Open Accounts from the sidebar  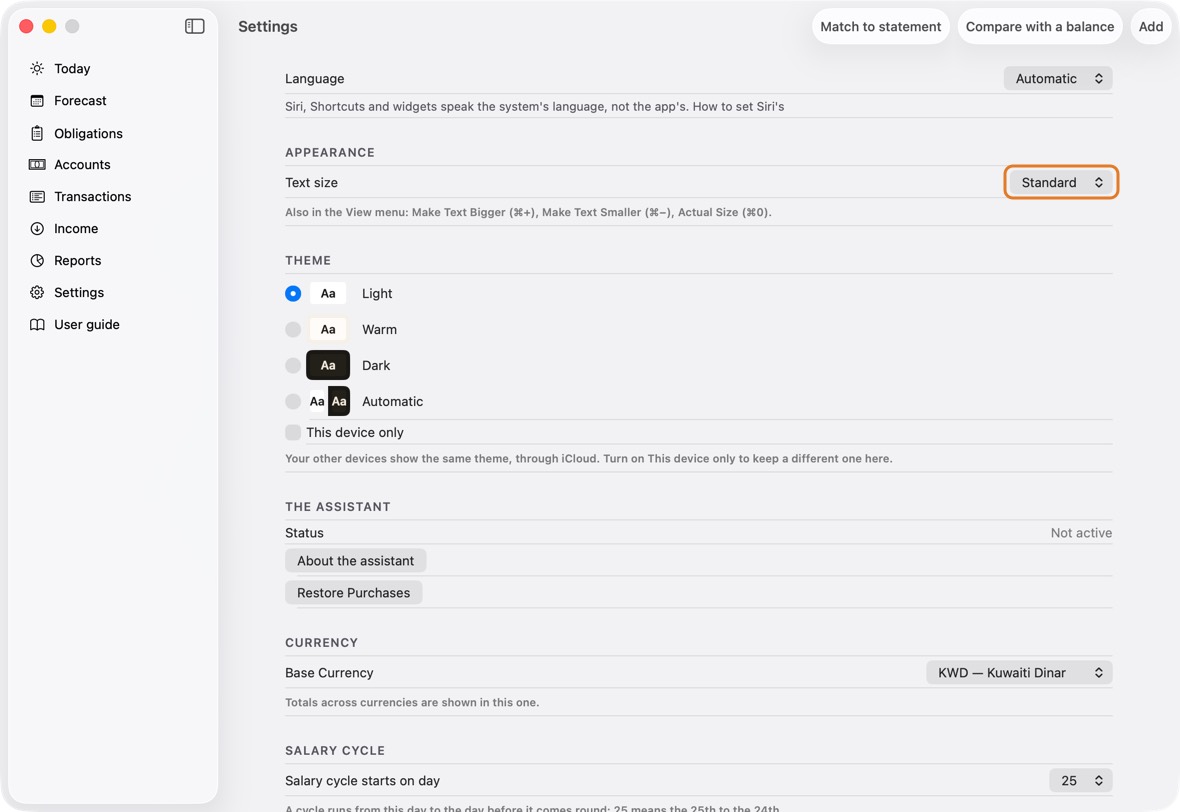tap(82, 165)
